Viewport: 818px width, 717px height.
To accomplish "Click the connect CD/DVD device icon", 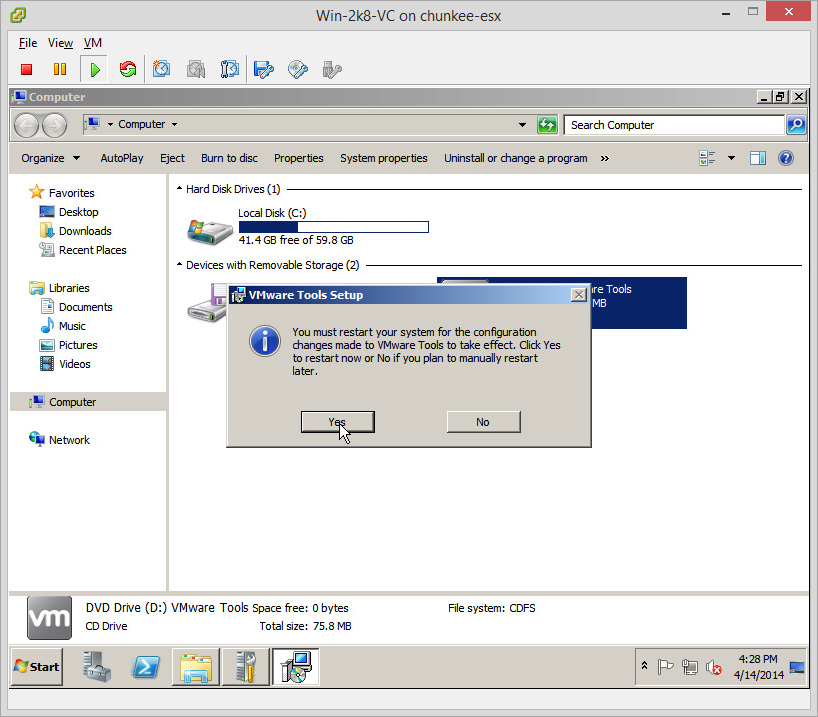I will click(x=297, y=69).
